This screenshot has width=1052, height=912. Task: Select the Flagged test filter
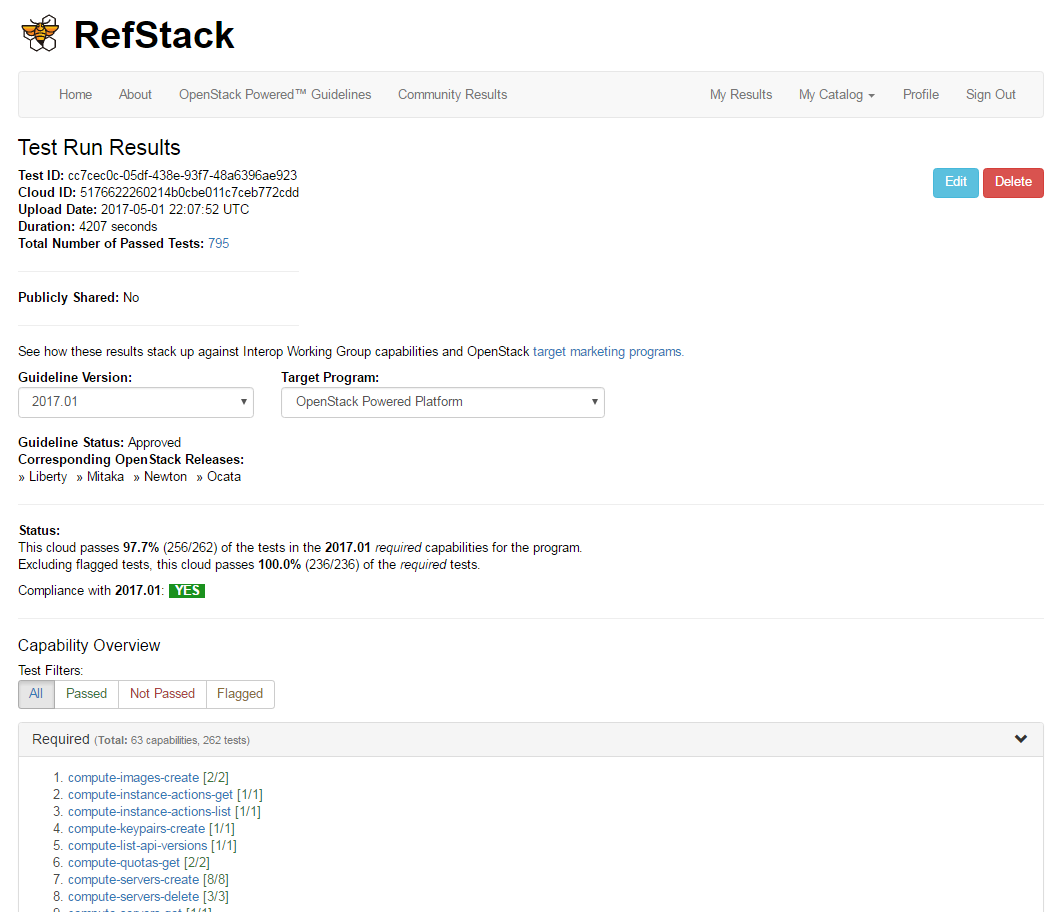[240, 694]
